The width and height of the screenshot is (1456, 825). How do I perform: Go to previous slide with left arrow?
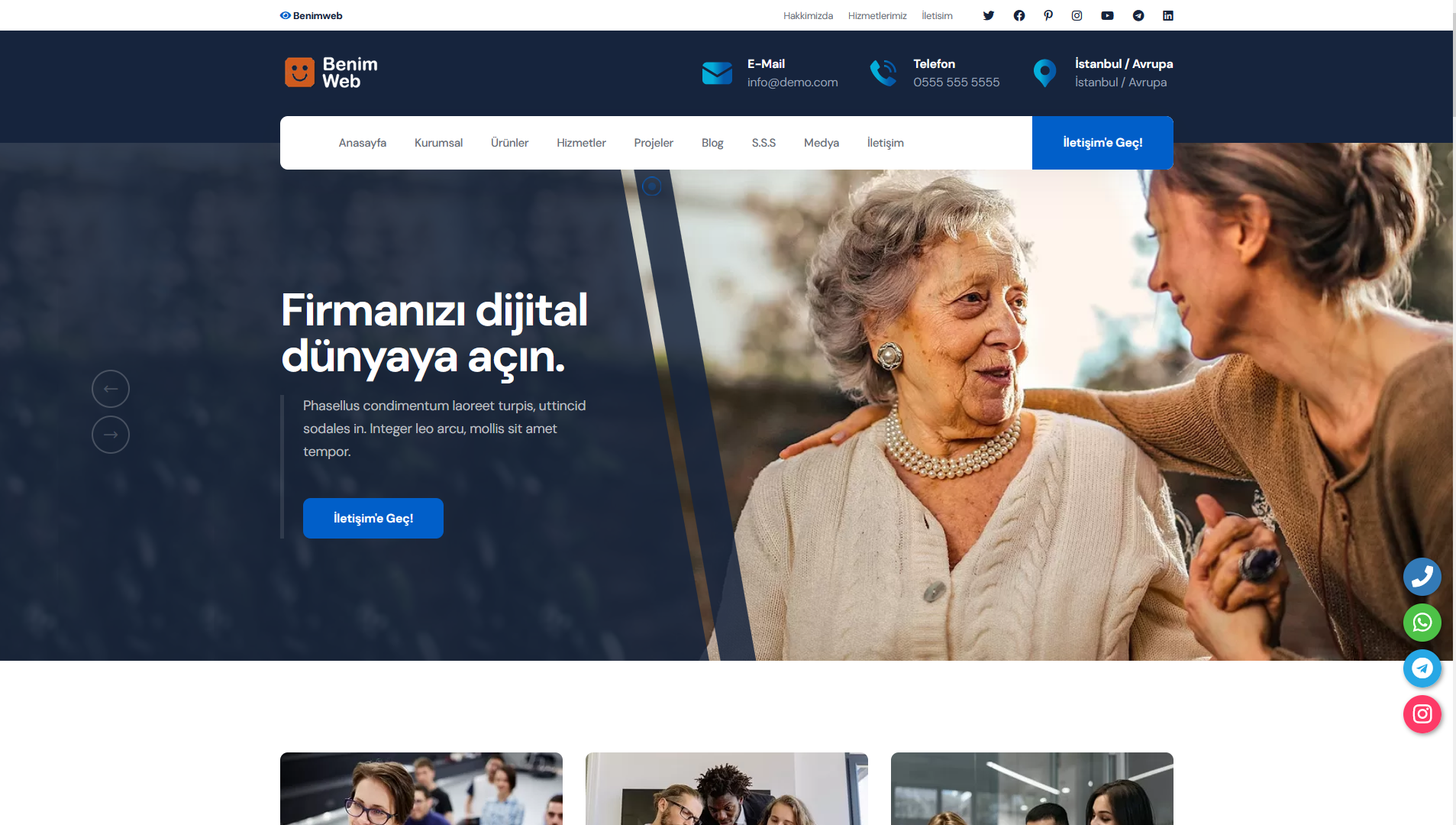pyautogui.click(x=111, y=389)
